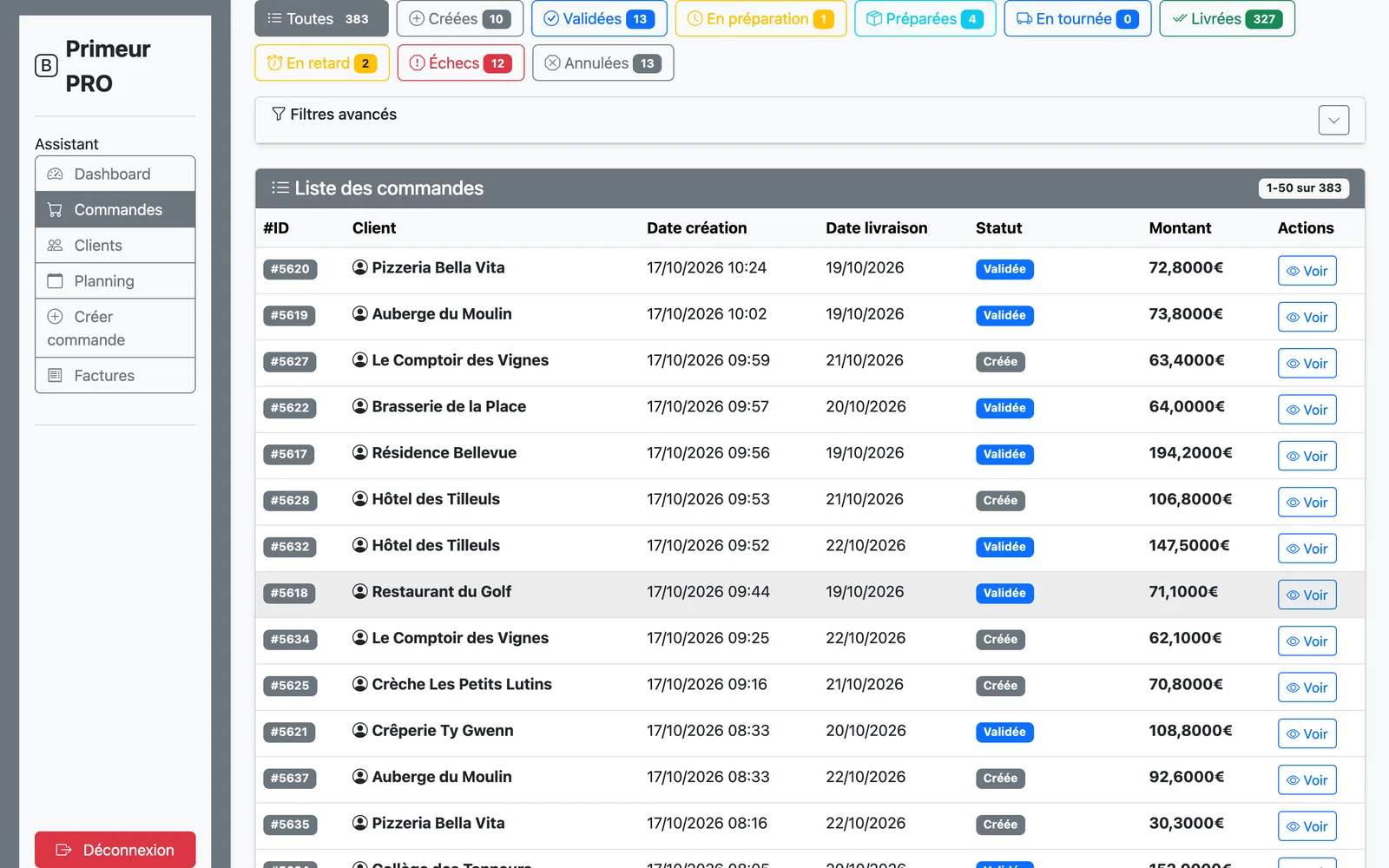Open Voir for order #5632
Viewport: 1389px width, 868px height.
coord(1307,549)
